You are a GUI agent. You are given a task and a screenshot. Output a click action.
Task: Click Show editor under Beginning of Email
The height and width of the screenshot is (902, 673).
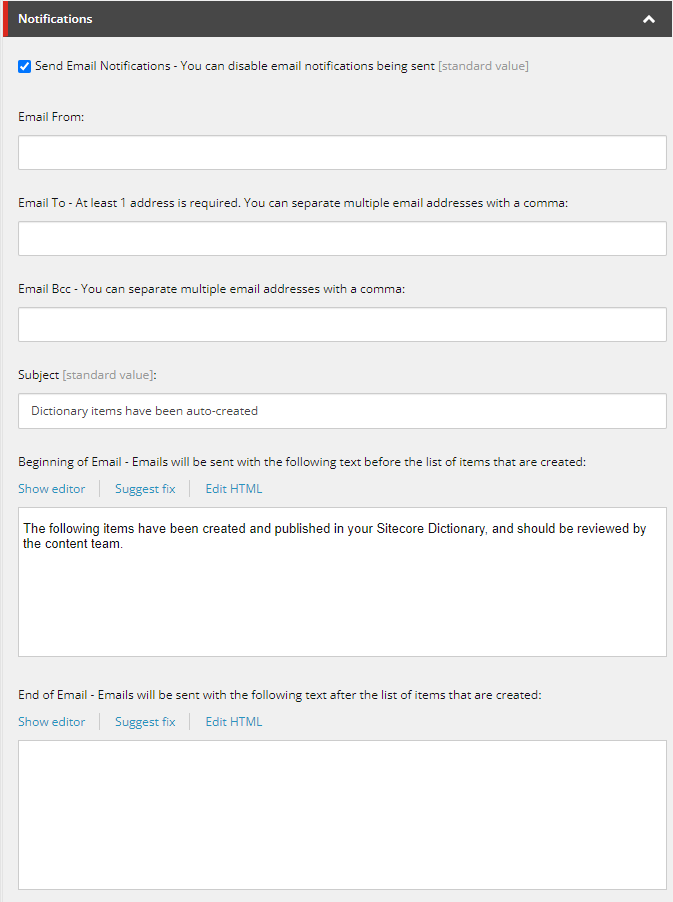(51, 489)
